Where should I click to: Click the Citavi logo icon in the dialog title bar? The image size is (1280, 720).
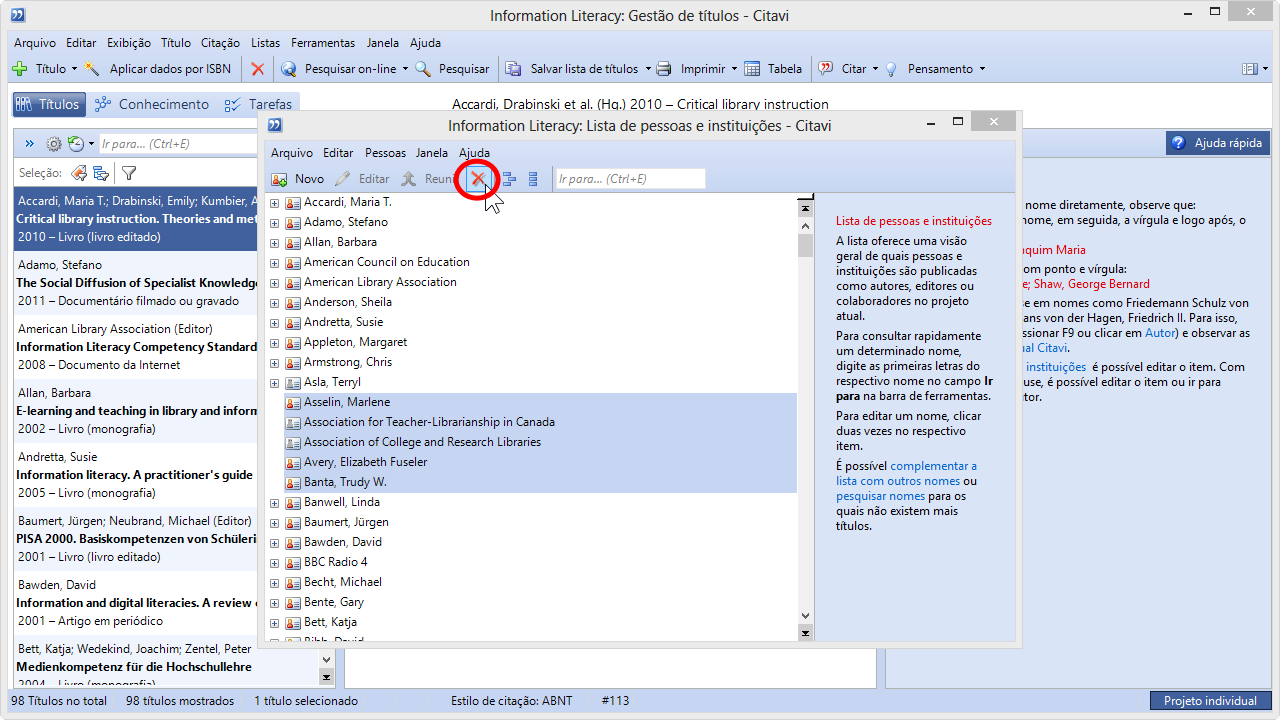[x=275, y=124]
